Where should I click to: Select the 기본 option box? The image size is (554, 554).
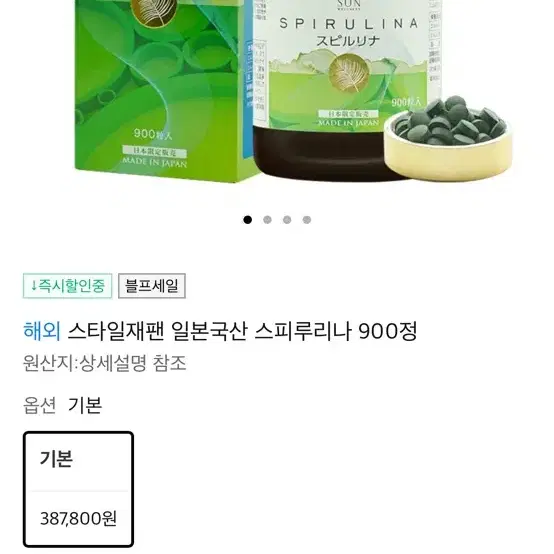[78, 489]
